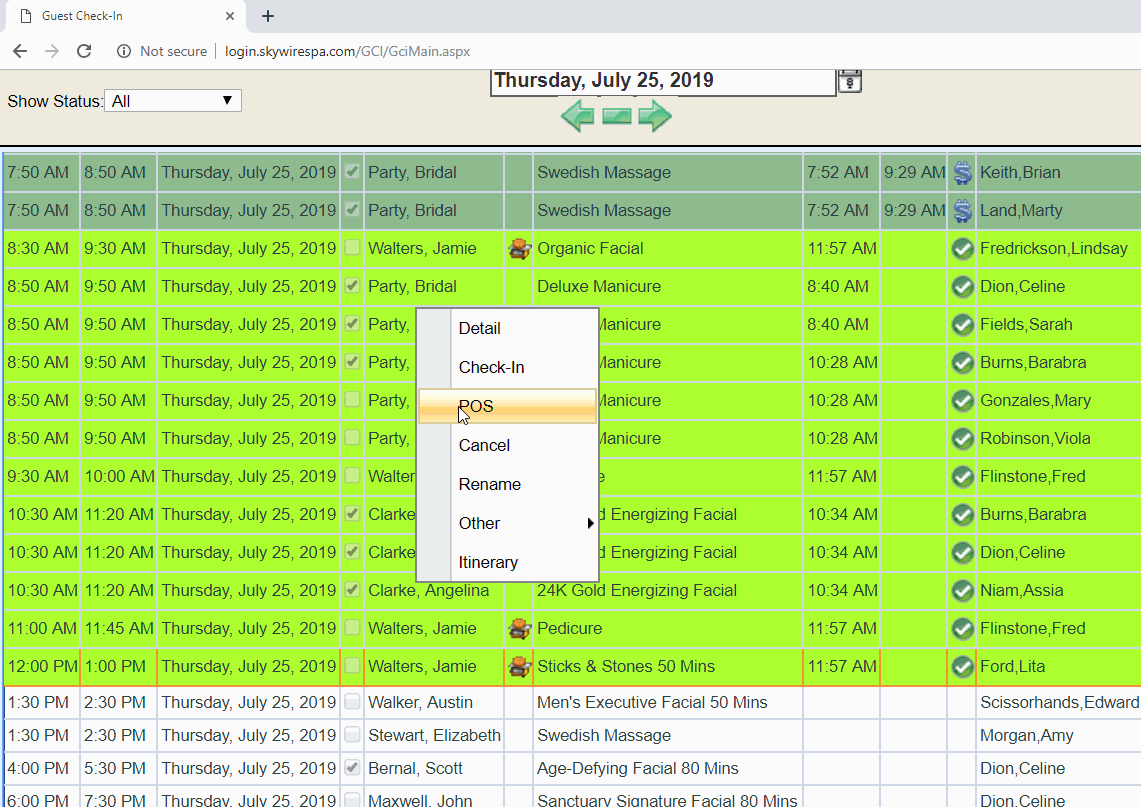Viewport: 1141px width, 807px height.
Task: Click dollar sign icon in Keith,Brian row
Action: [962, 173]
